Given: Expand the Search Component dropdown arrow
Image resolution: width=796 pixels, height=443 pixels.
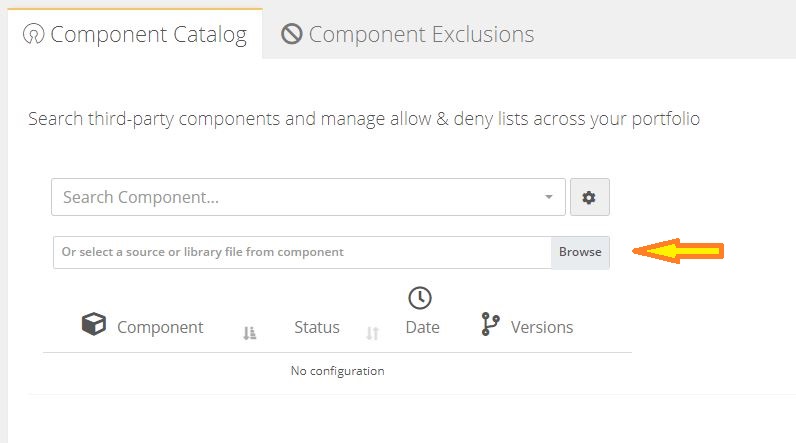Looking at the screenshot, I should (549, 197).
